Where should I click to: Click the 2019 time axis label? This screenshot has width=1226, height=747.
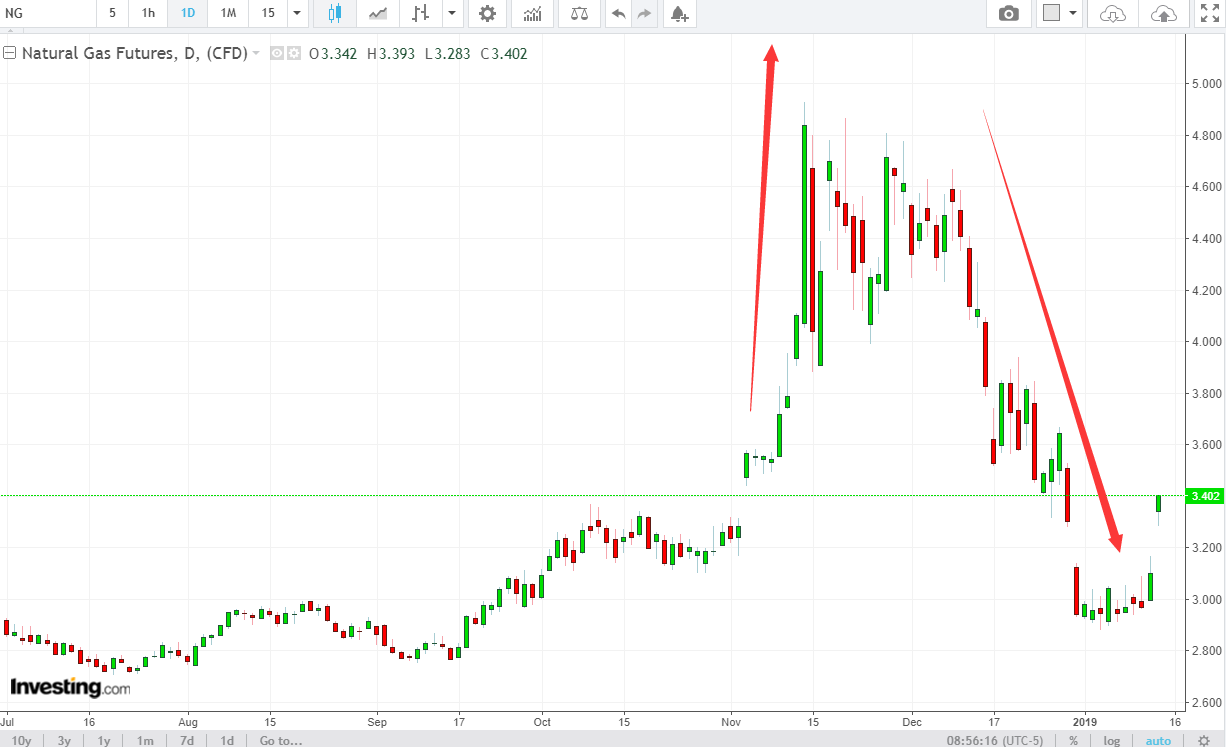tap(1087, 720)
